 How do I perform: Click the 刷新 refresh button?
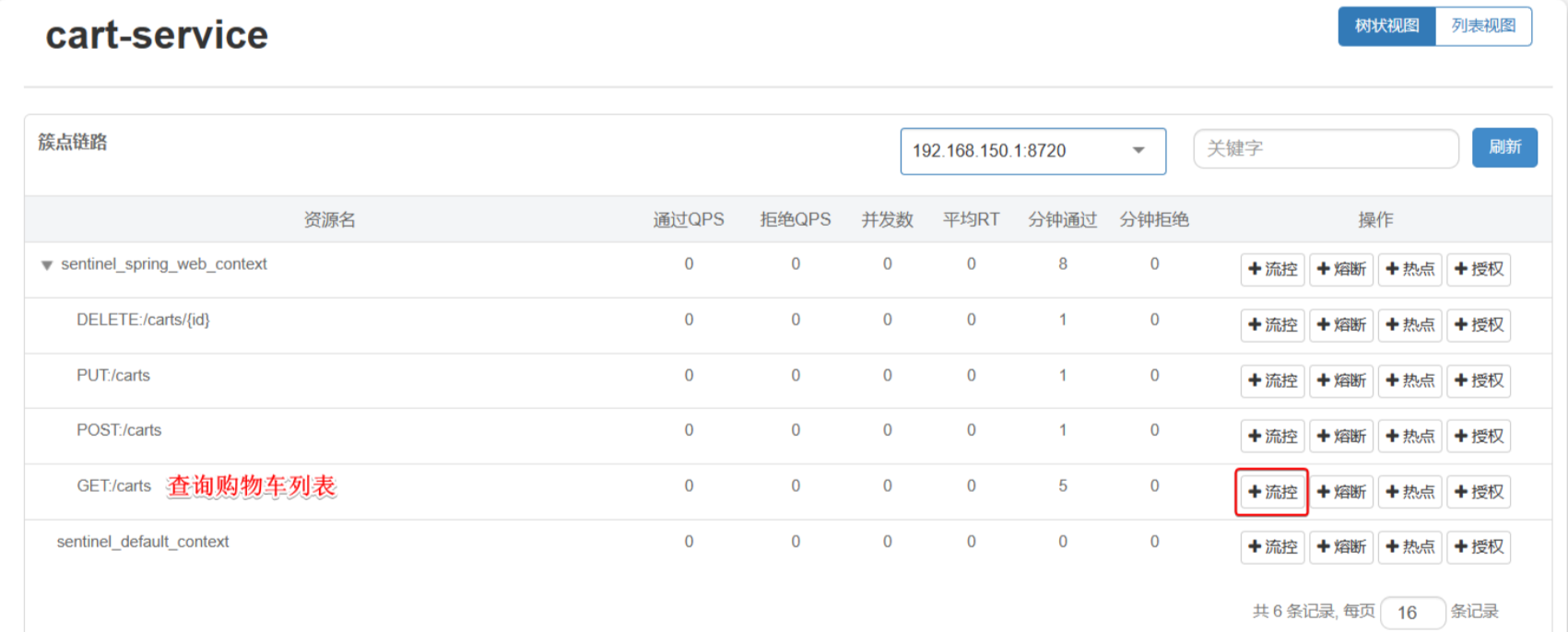coord(1504,147)
